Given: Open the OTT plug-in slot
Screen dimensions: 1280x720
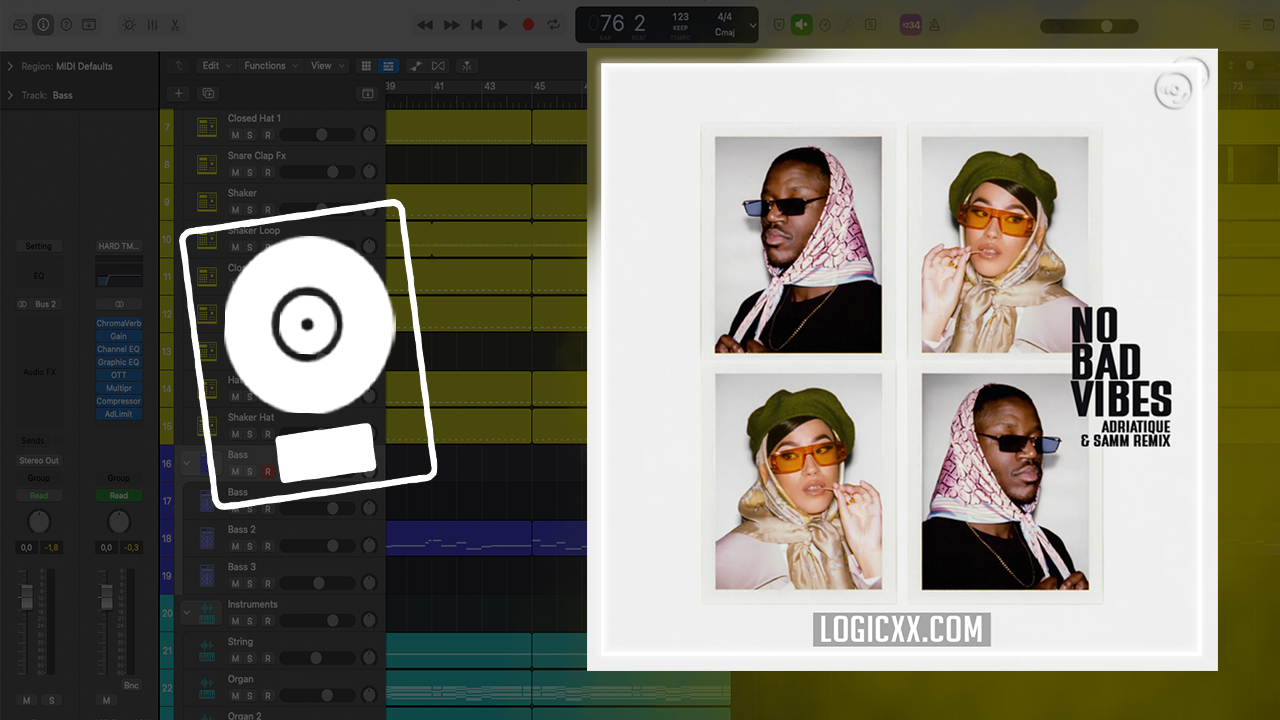Looking at the screenshot, I should click(x=119, y=375).
